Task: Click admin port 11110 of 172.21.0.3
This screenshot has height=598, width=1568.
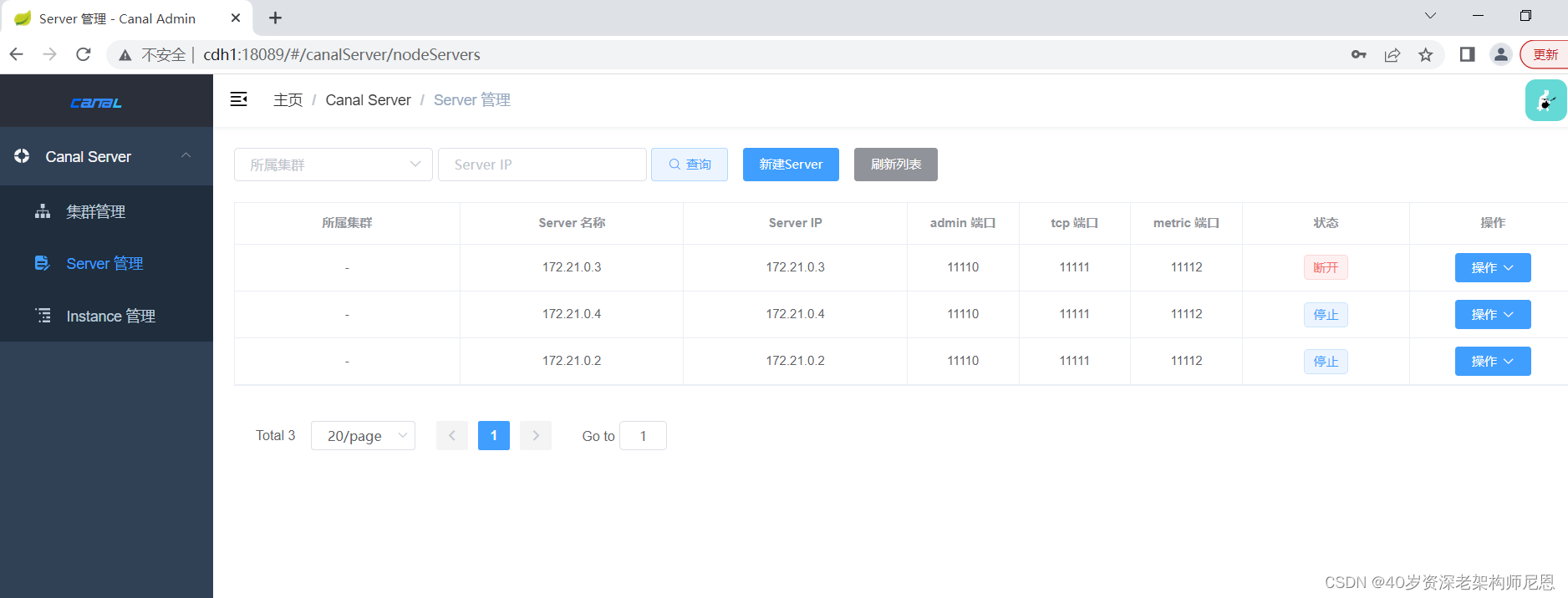Action: coord(963,267)
